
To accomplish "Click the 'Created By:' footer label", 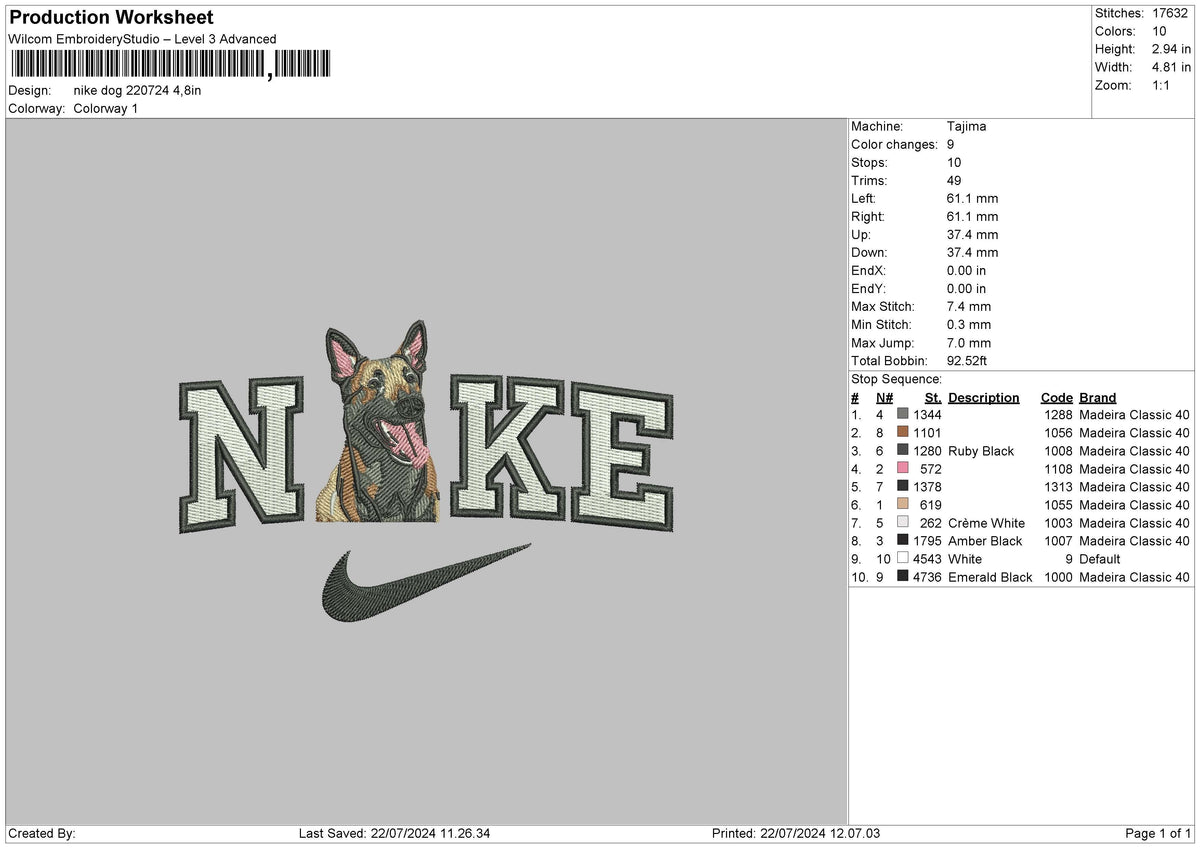I will coord(42,833).
